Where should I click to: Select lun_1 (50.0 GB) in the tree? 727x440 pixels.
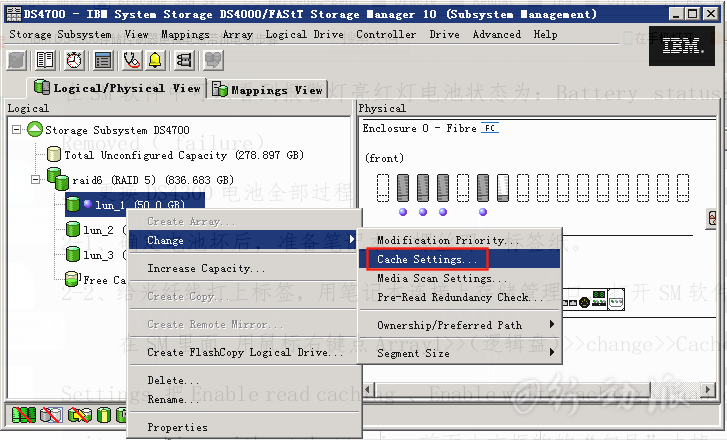point(135,204)
